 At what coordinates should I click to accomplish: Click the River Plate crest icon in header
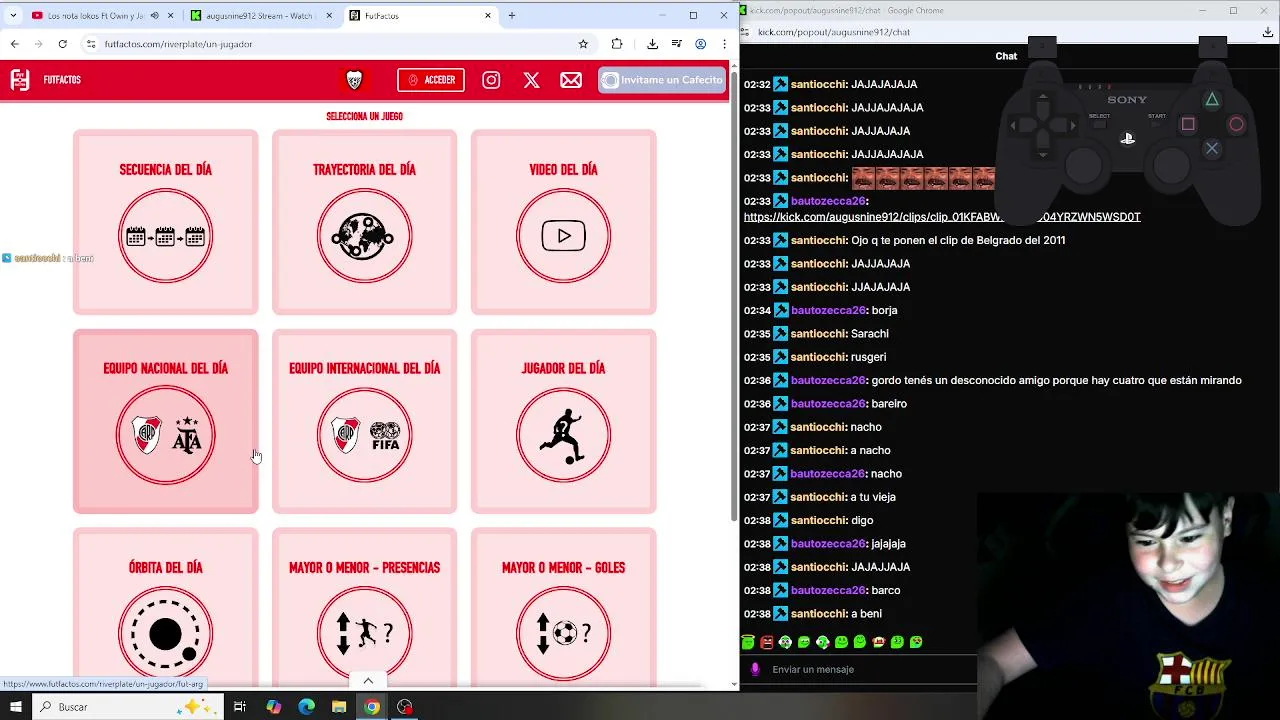[x=354, y=80]
